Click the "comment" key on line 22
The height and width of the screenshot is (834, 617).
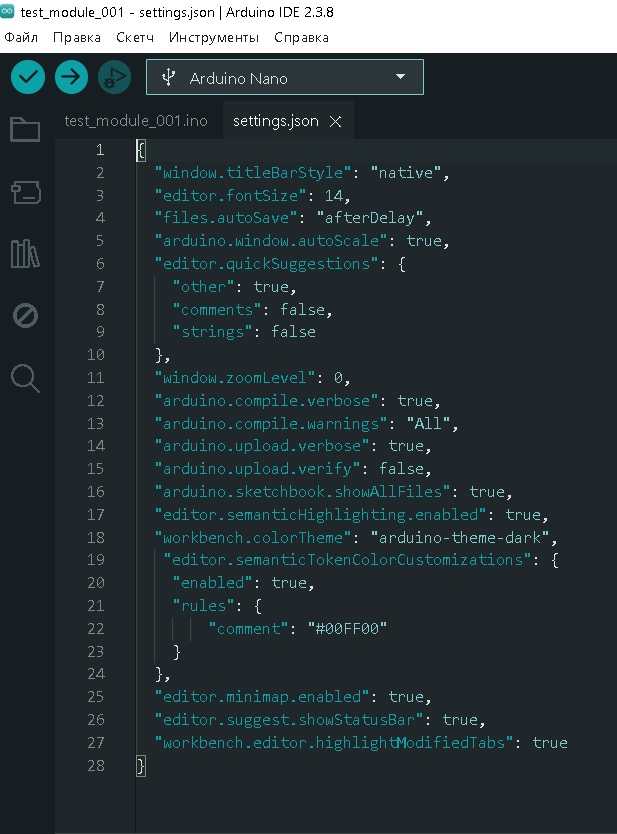point(248,629)
